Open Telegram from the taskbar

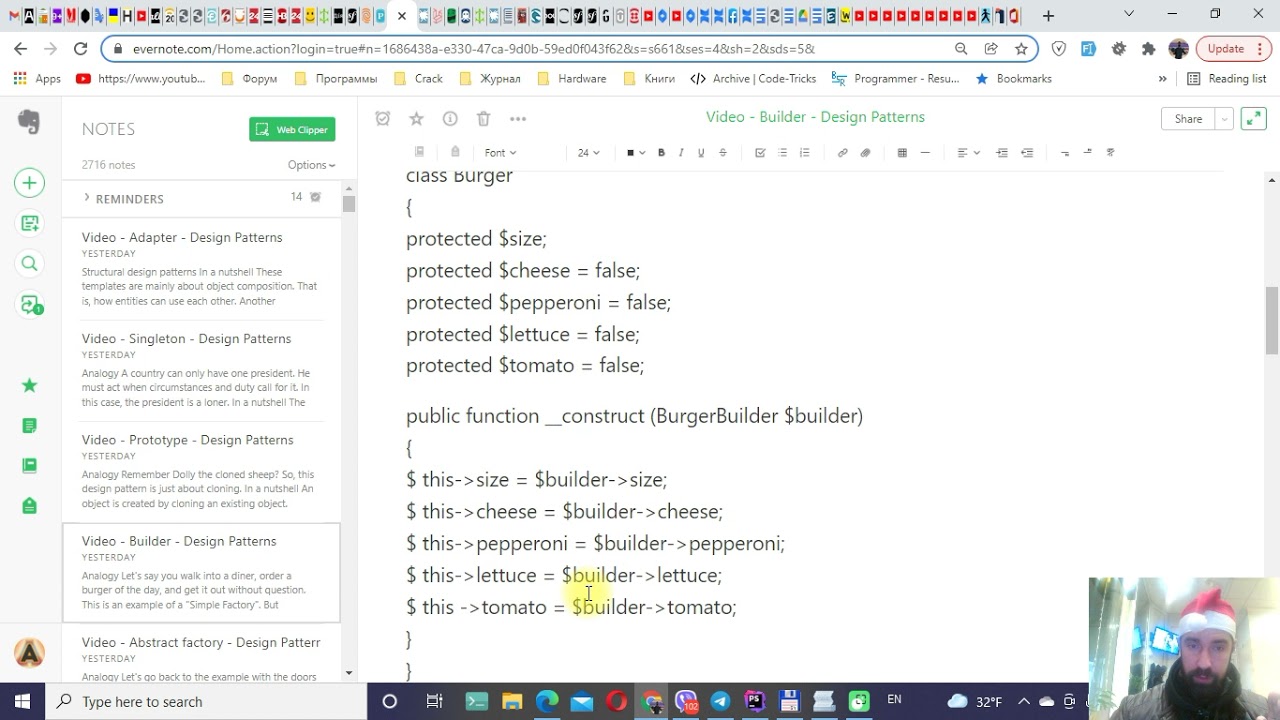(x=720, y=701)
